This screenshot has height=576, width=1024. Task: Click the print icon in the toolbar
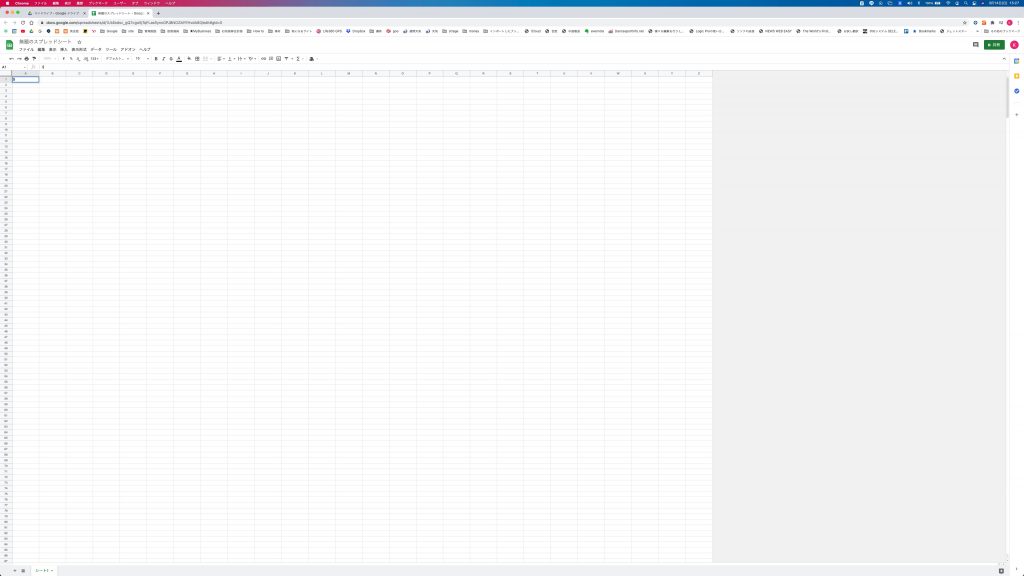coord(26,58)
